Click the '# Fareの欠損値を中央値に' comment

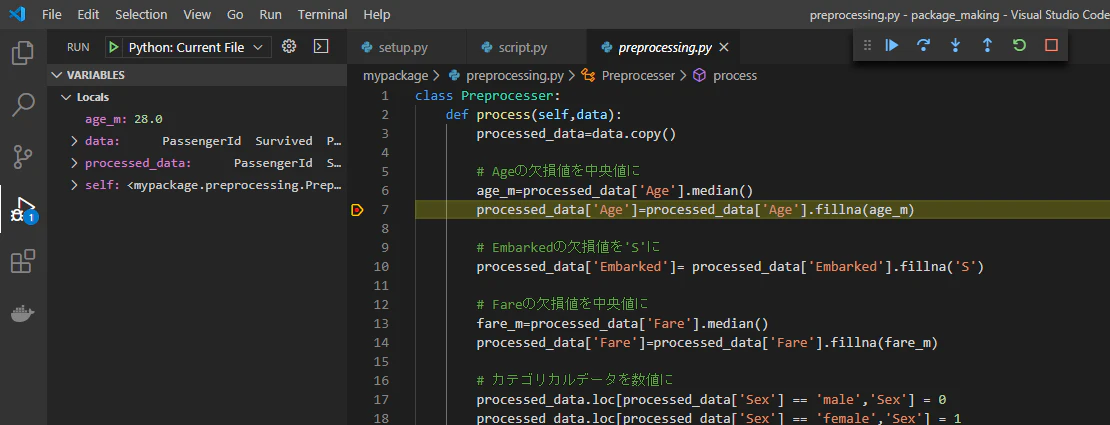coord(563,305)
